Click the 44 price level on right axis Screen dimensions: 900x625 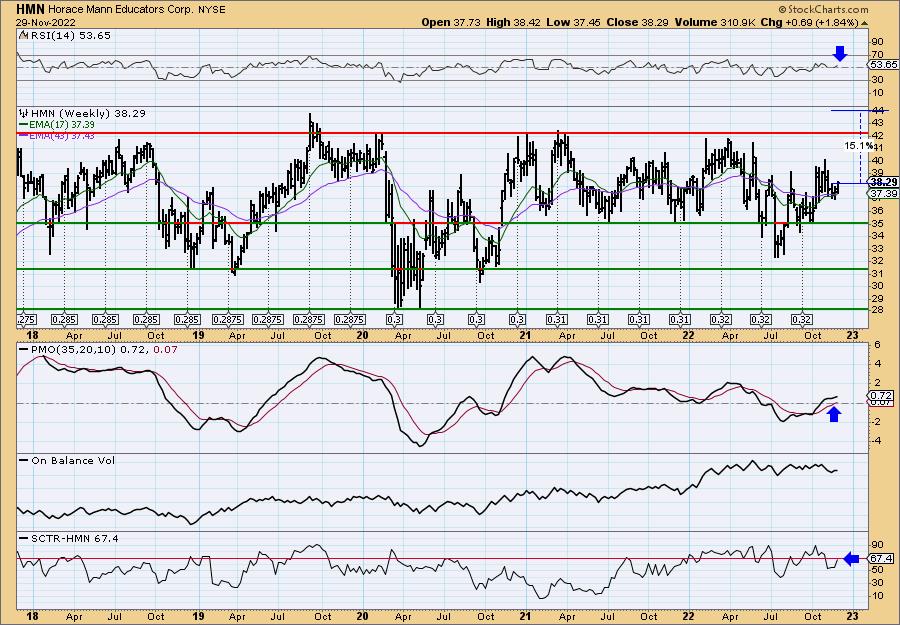[877, 111]
